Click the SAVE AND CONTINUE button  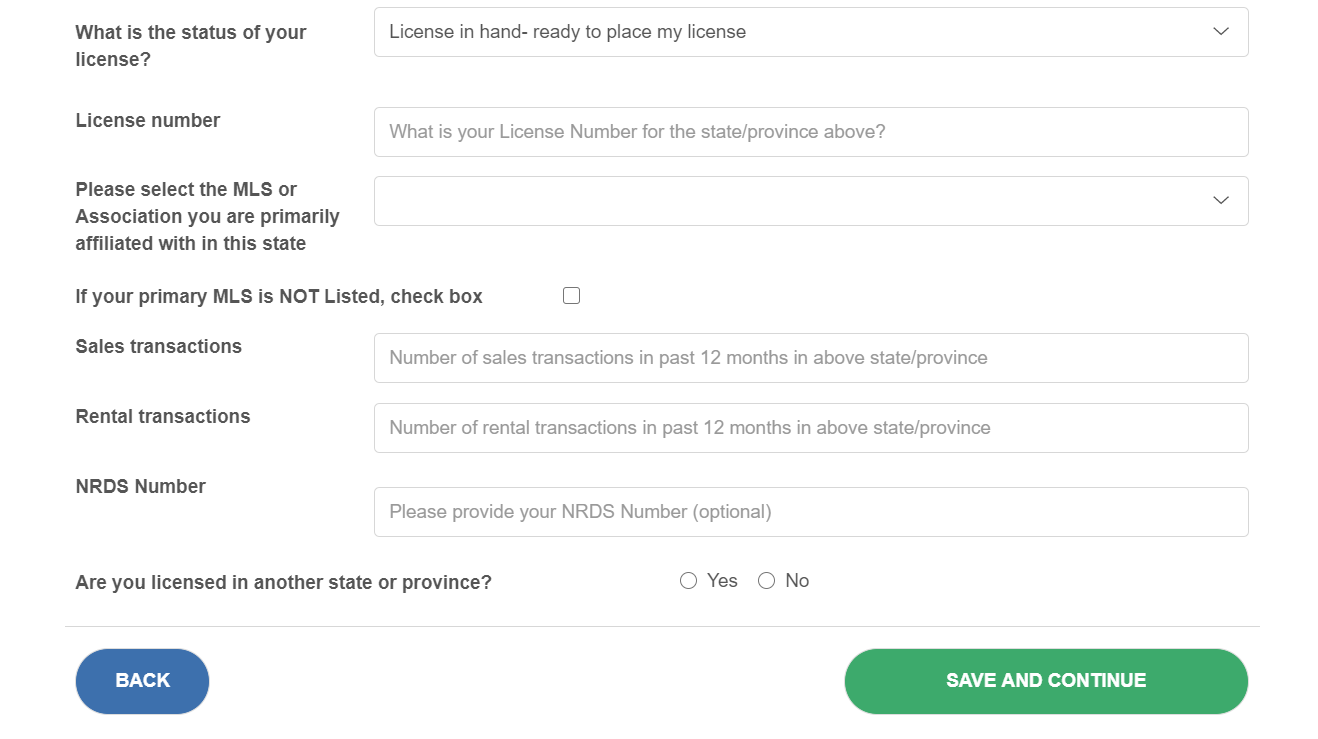[1045, 681]
